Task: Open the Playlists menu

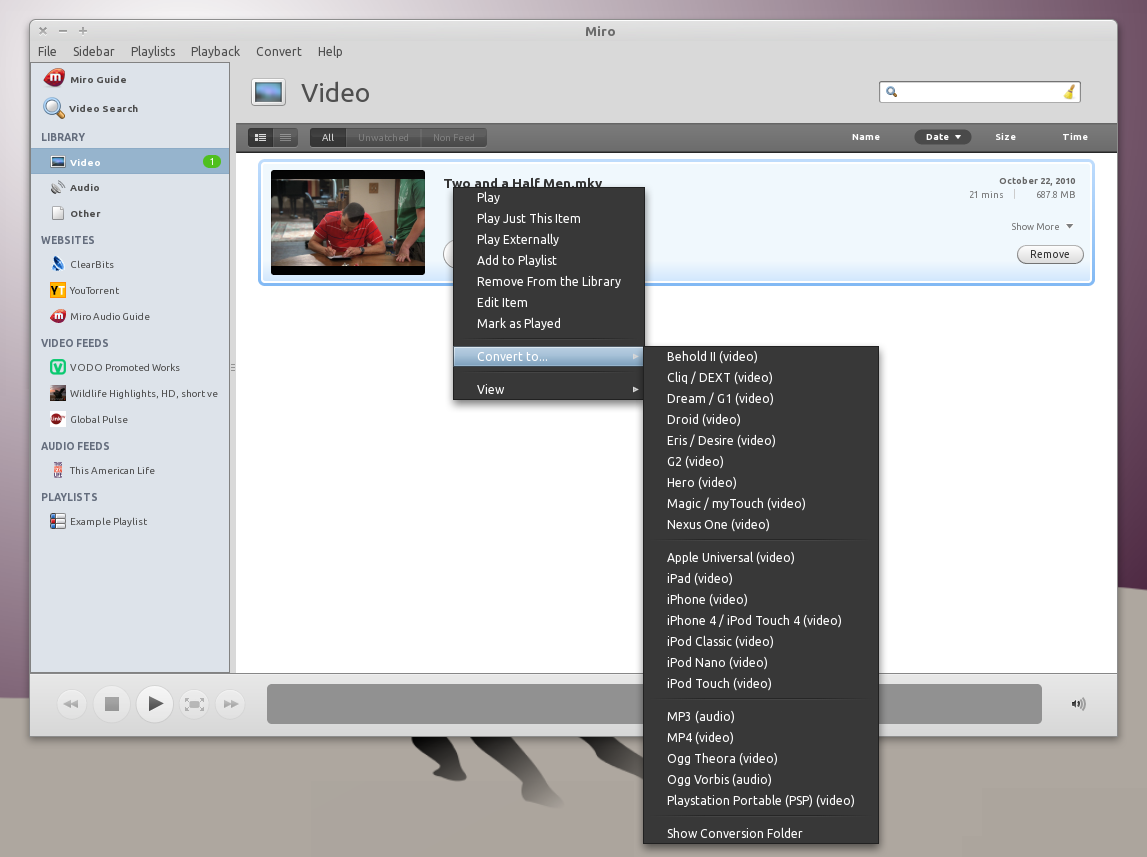Action: [153, 51]
